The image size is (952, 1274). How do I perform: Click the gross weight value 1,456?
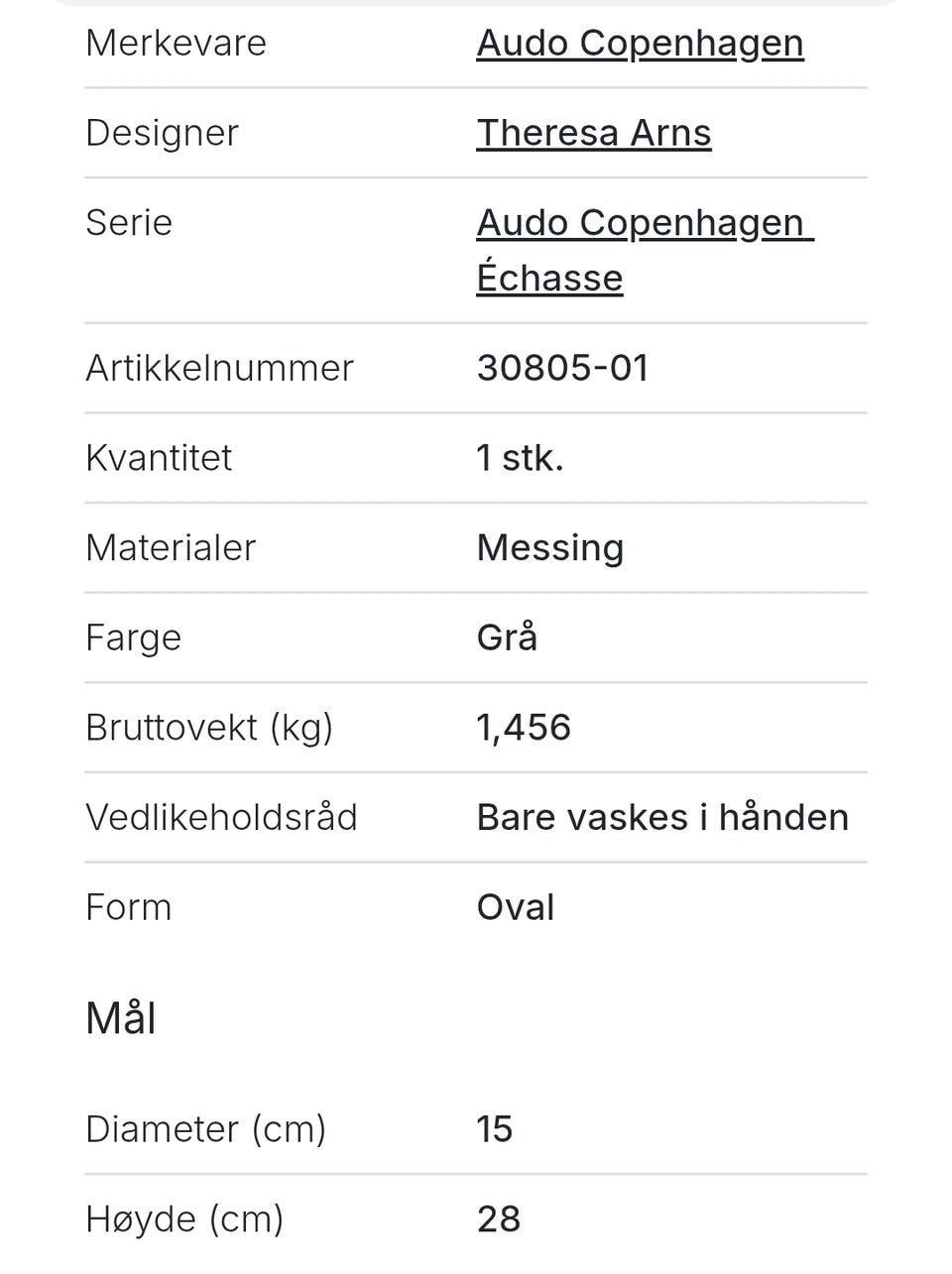pos(524,728)
